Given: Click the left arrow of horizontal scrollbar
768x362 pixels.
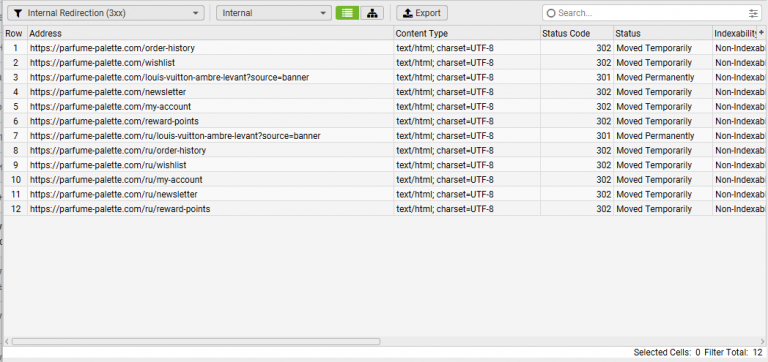Looking at the screenshot, I should [7, 341].
